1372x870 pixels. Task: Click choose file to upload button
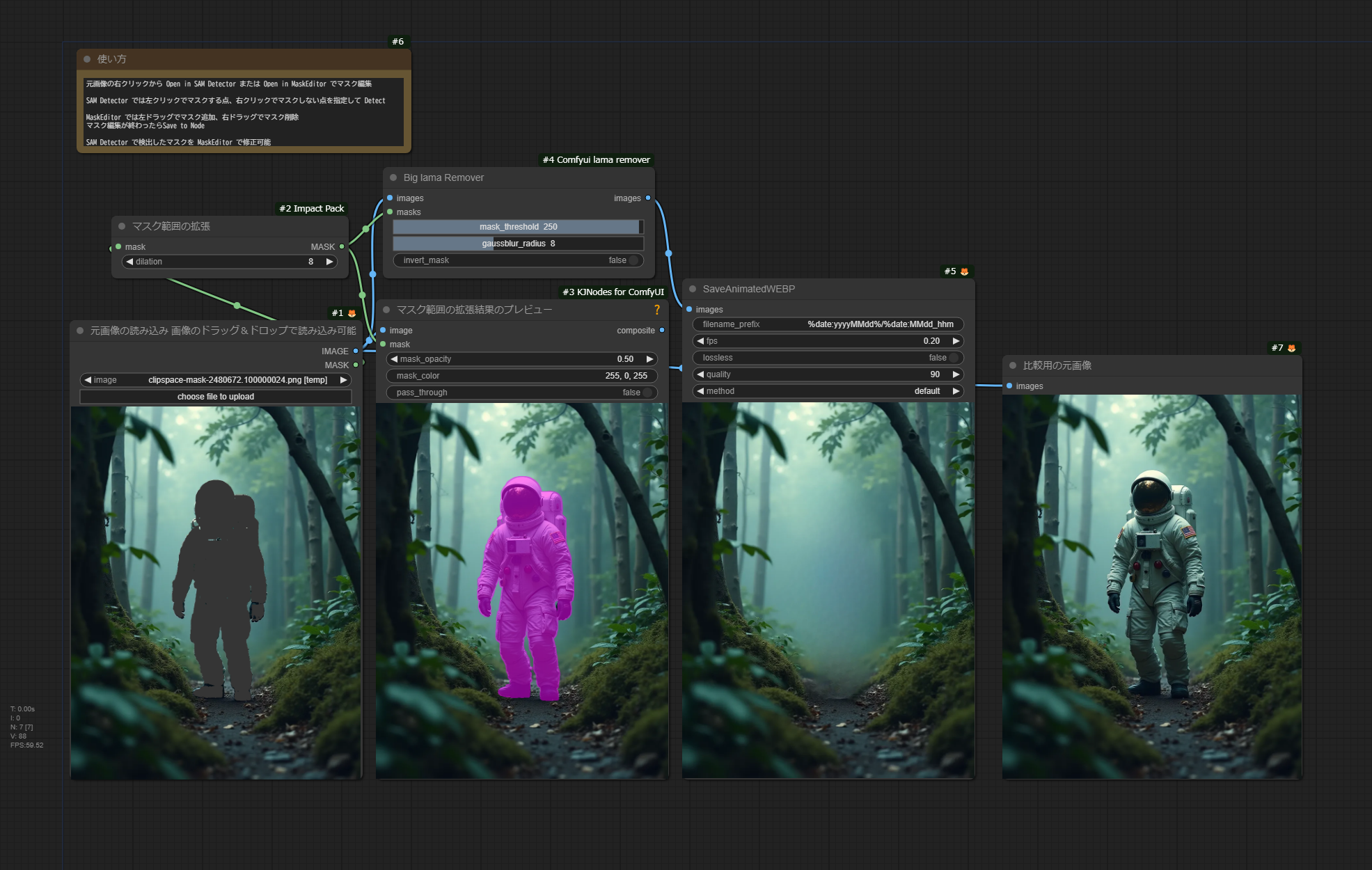pos(216,397)
